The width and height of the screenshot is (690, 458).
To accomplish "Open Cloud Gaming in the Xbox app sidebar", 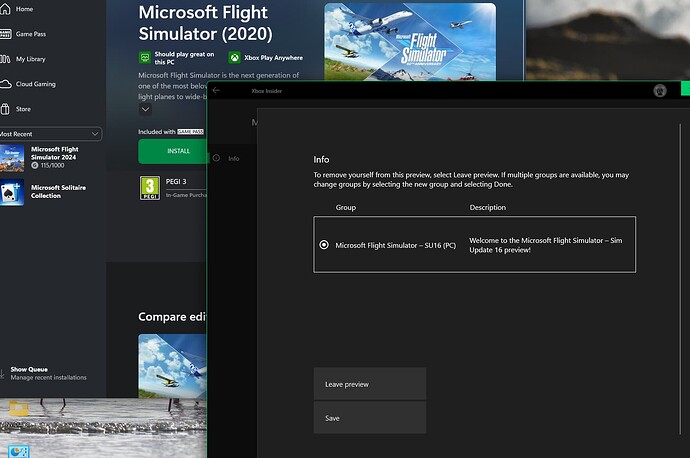I will click(x=28, y=84).
